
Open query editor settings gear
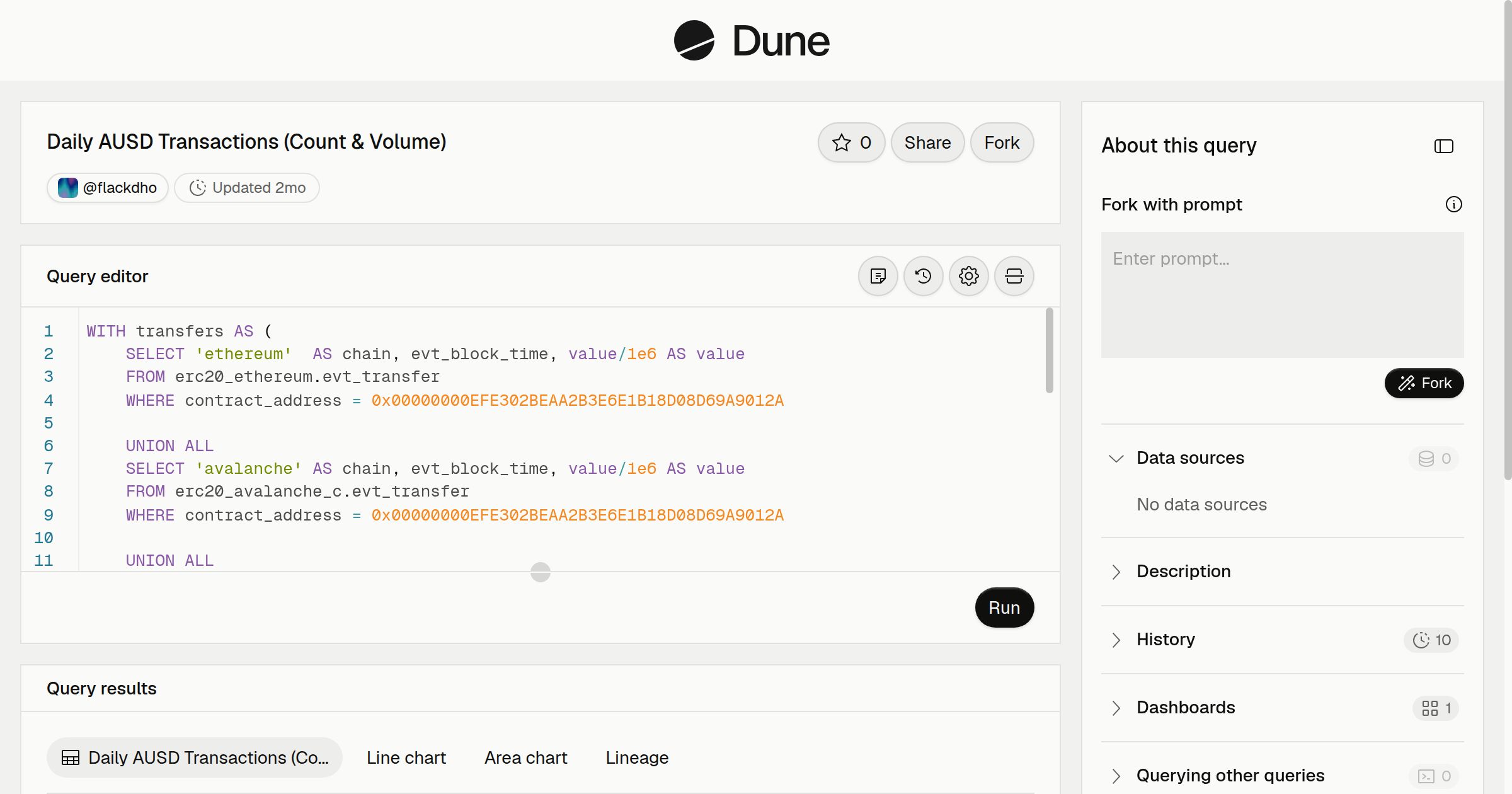coord(969,276)
